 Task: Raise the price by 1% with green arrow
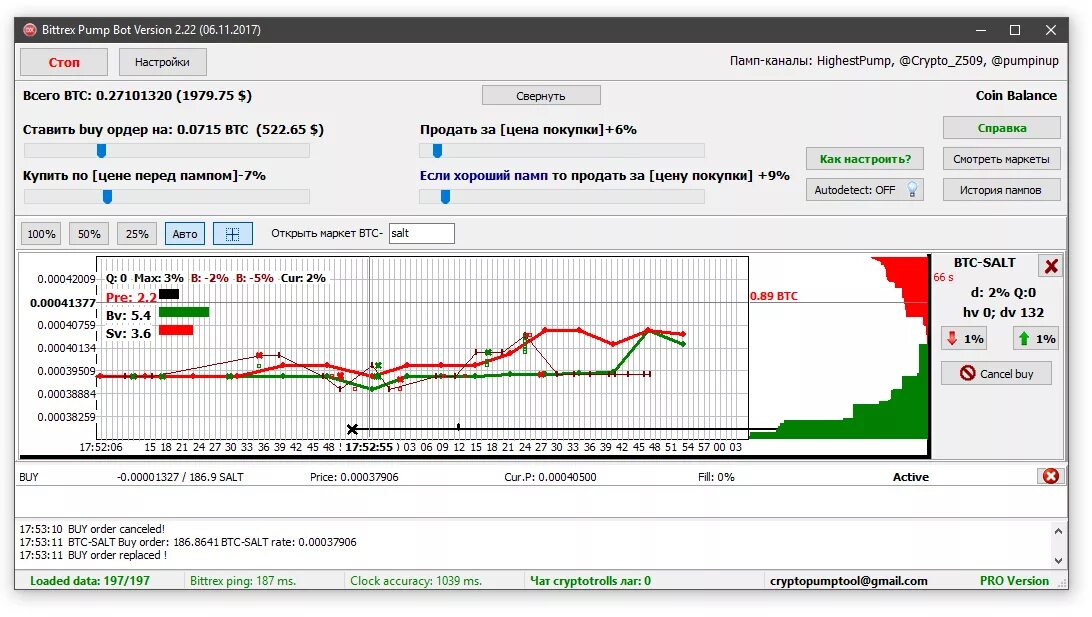1036,338
